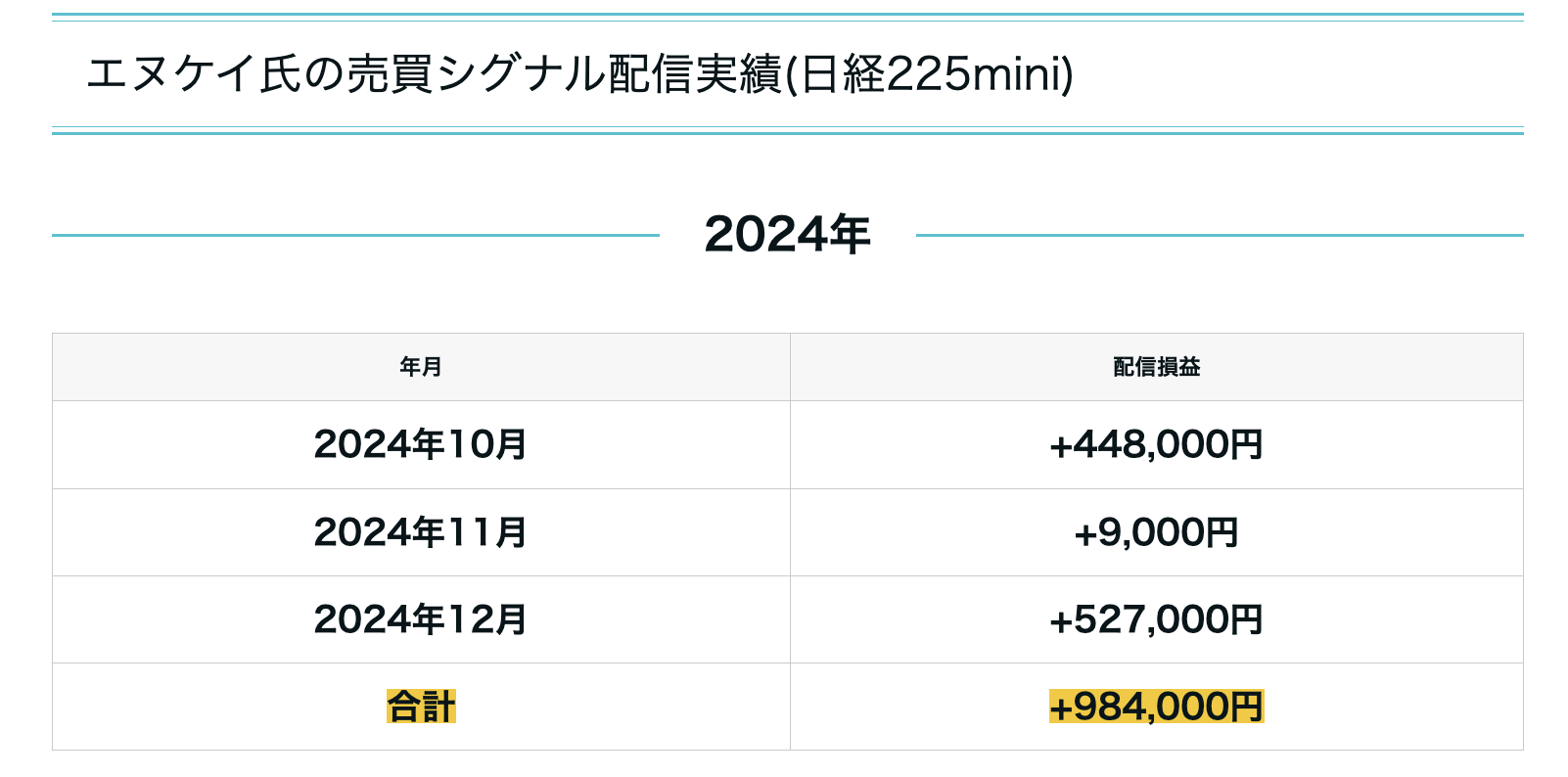Click the +448,000円 profit value
This screenshot has width=1568, height=777.
pyautogui.click(x=1156, y=444)
